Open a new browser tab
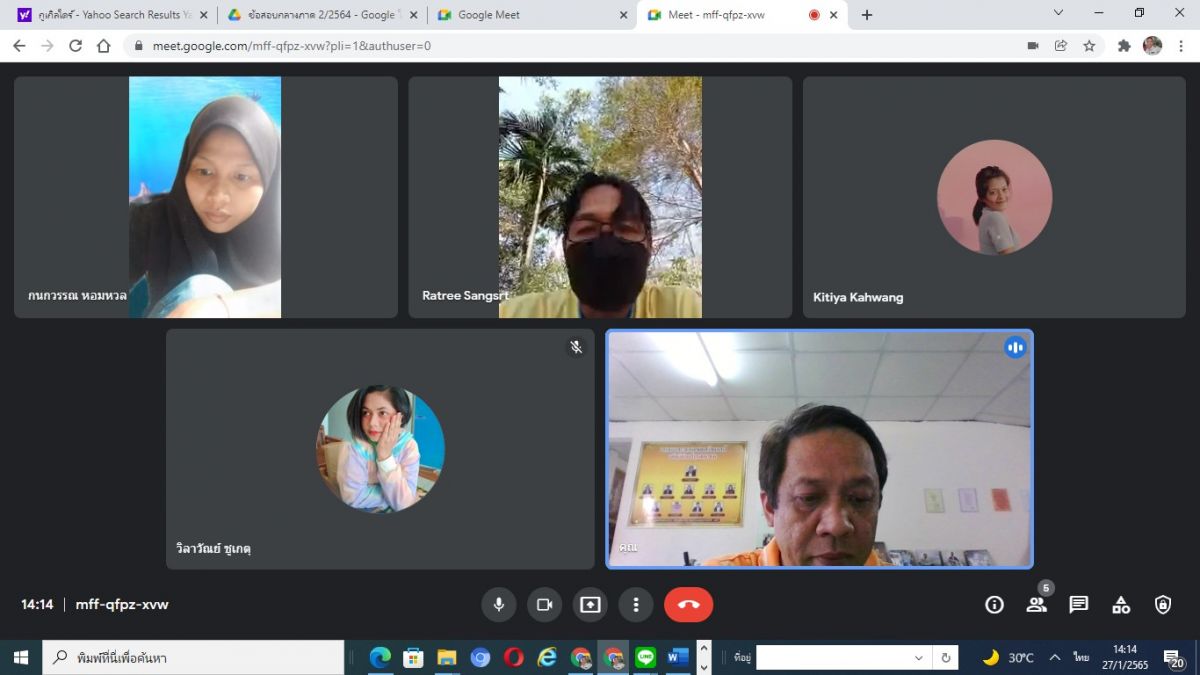1200x675 pixels. coord(867,15)
